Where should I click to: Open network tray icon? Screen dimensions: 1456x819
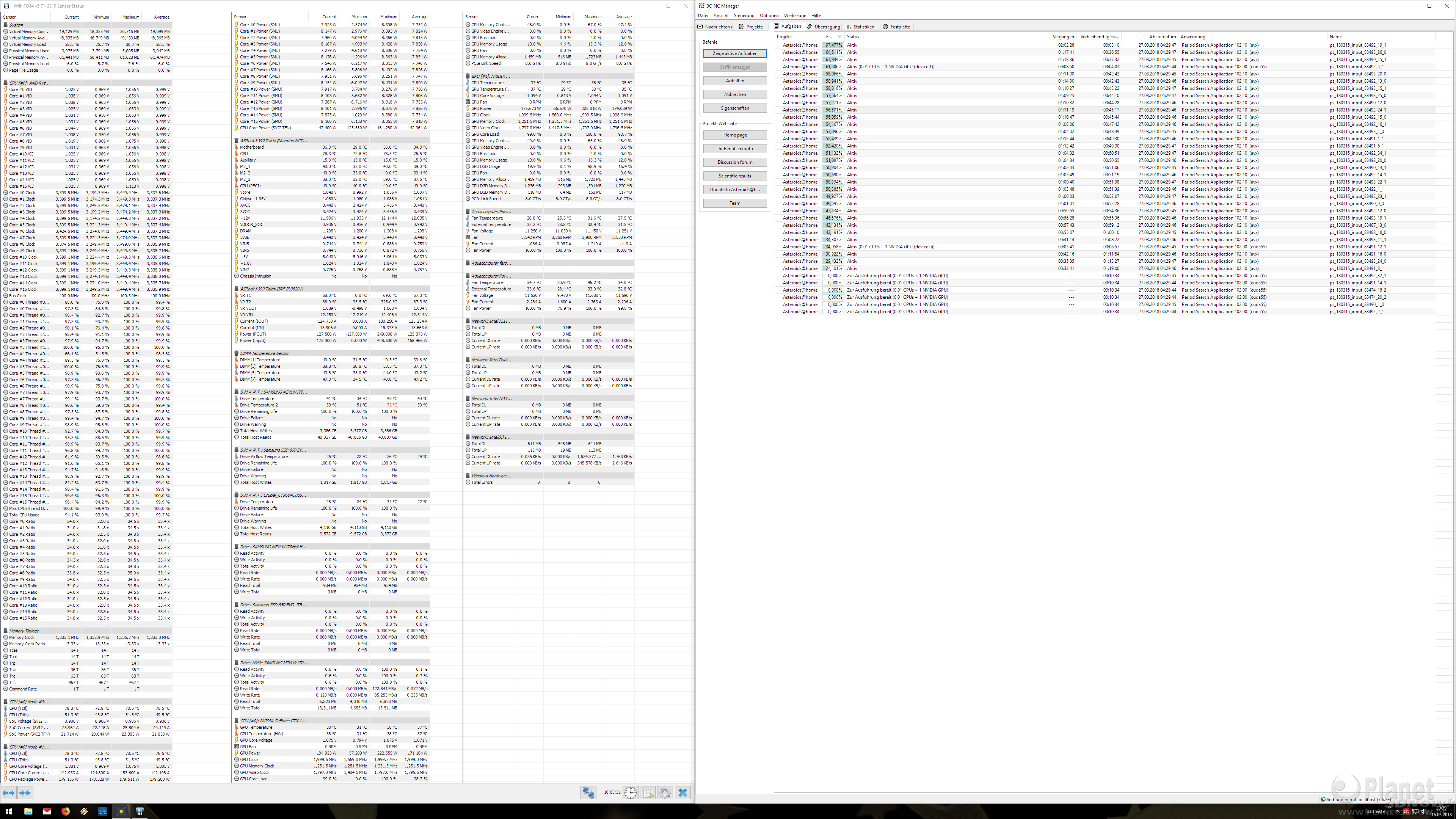[x=1415, y=812]
